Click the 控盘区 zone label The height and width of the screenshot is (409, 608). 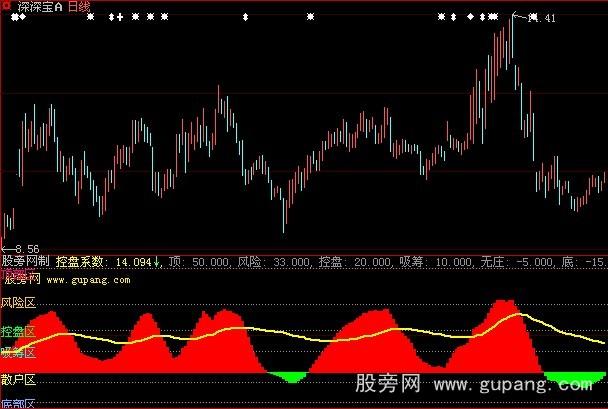[18, 332]
